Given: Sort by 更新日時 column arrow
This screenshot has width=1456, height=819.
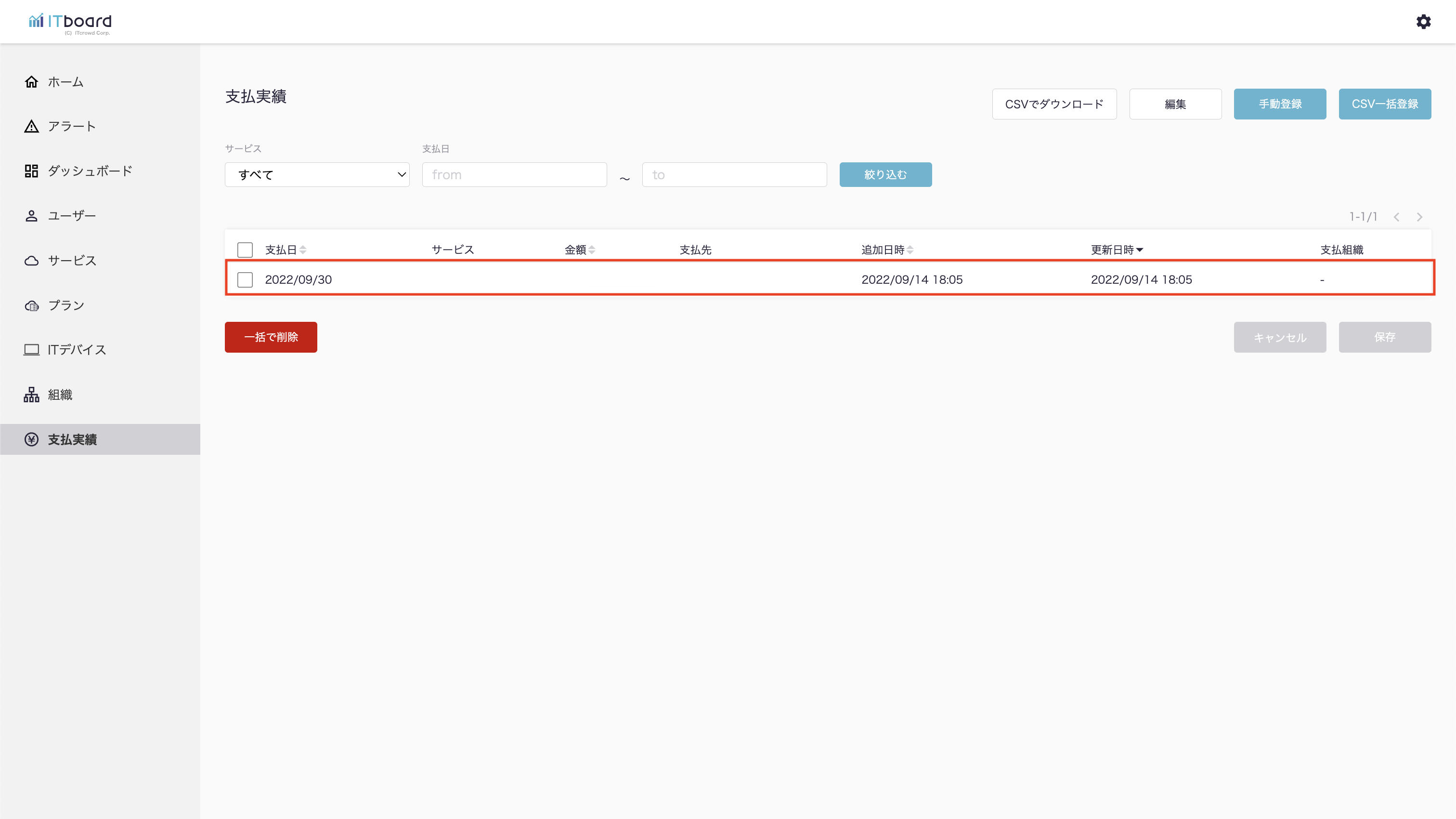Looking at the screenshot, I should [1140, 250].
